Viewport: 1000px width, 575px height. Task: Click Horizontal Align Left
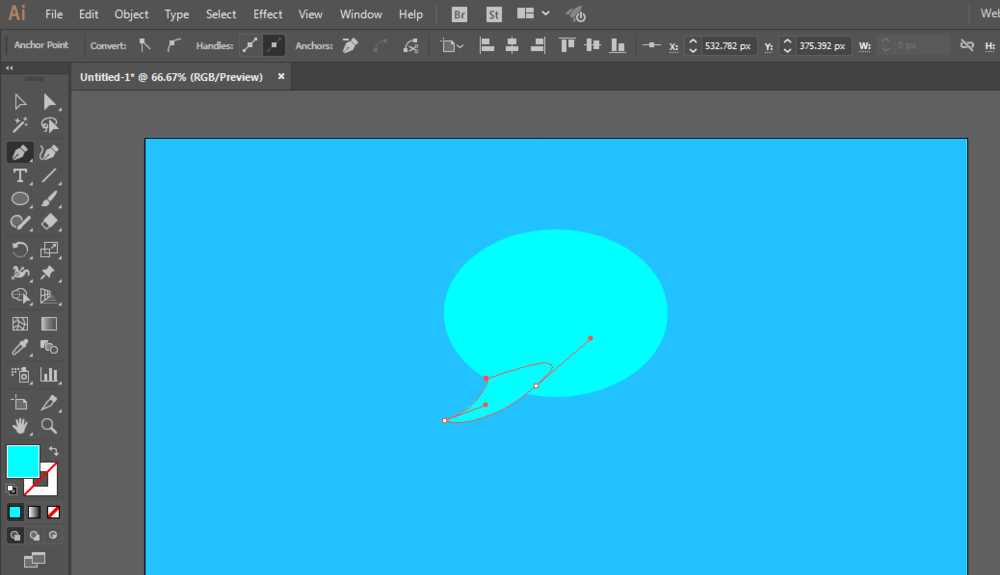(487, 45)
